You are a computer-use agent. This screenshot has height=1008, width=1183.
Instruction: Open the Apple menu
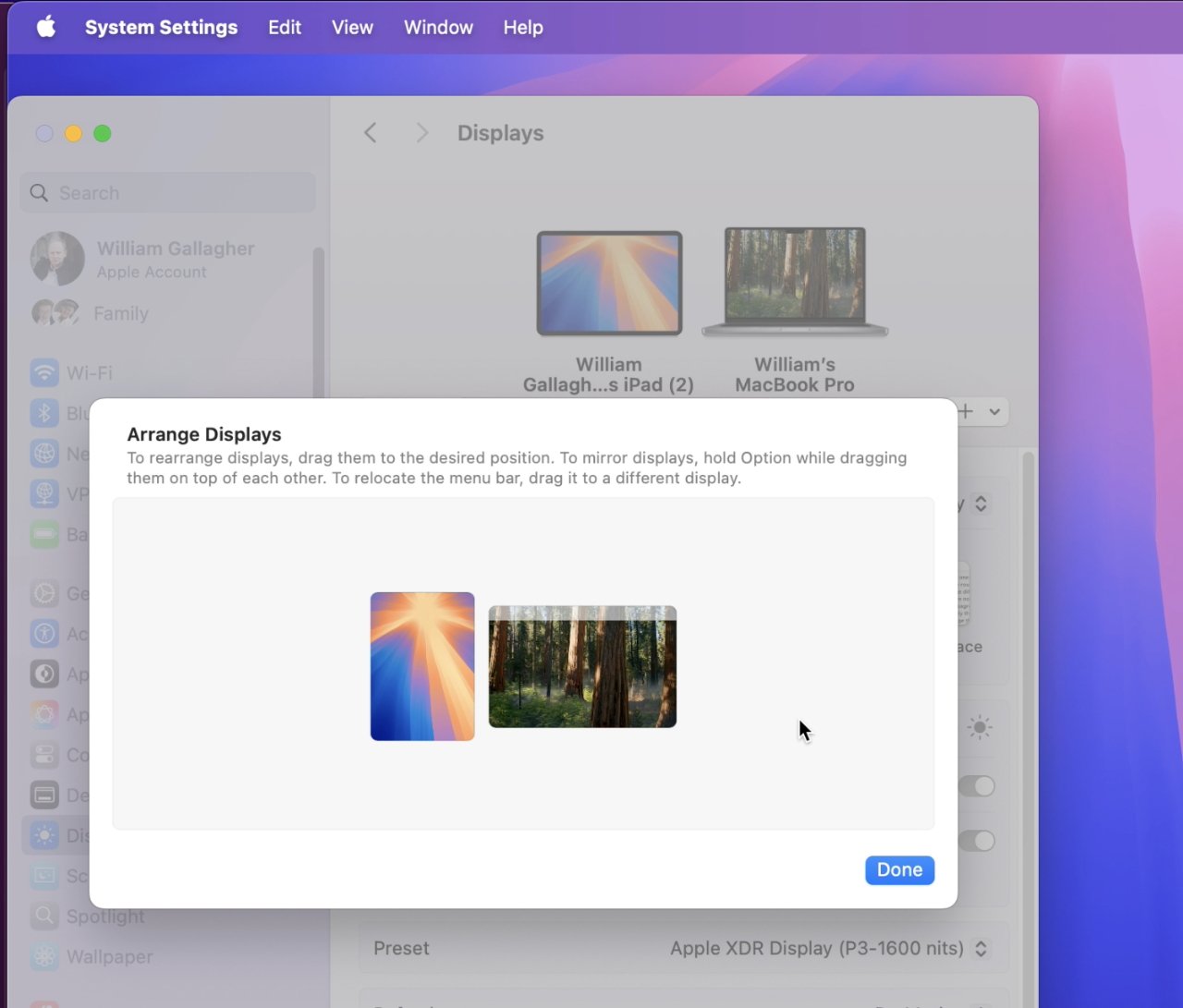pos(45,27)
